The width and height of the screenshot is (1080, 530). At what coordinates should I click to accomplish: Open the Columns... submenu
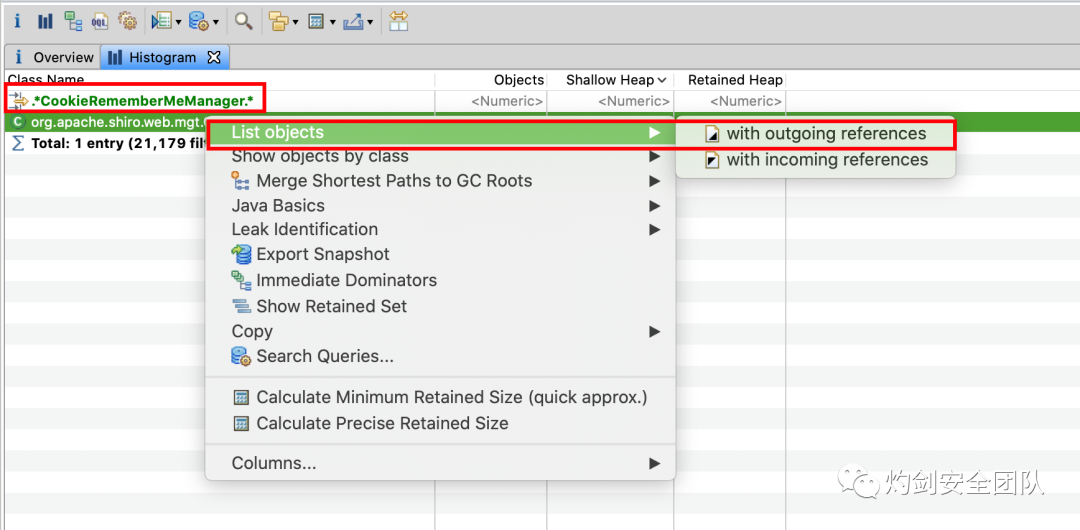[440, 464]
